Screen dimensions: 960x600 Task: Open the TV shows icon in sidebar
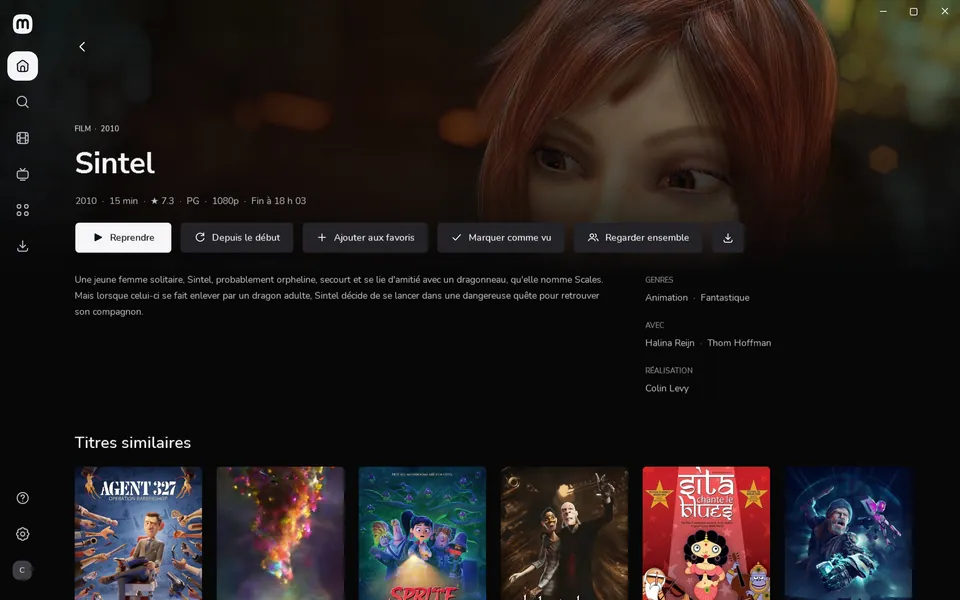[x=23, y=174]
